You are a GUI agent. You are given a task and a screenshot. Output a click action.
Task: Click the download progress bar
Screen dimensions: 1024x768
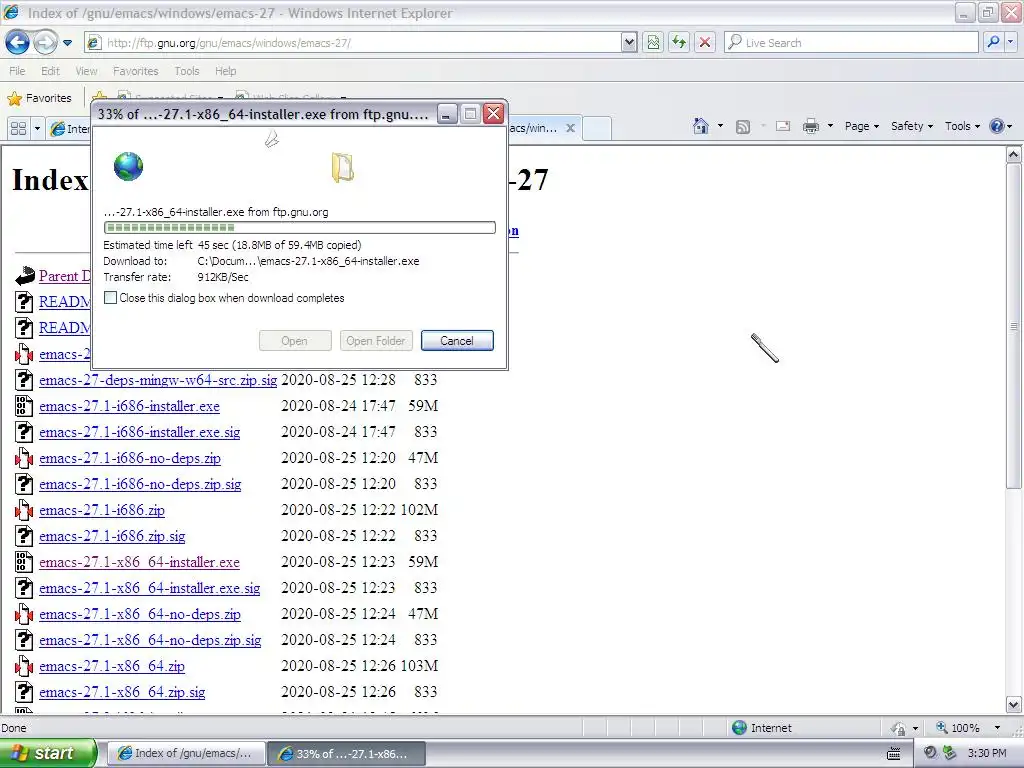tap(300, 227)
